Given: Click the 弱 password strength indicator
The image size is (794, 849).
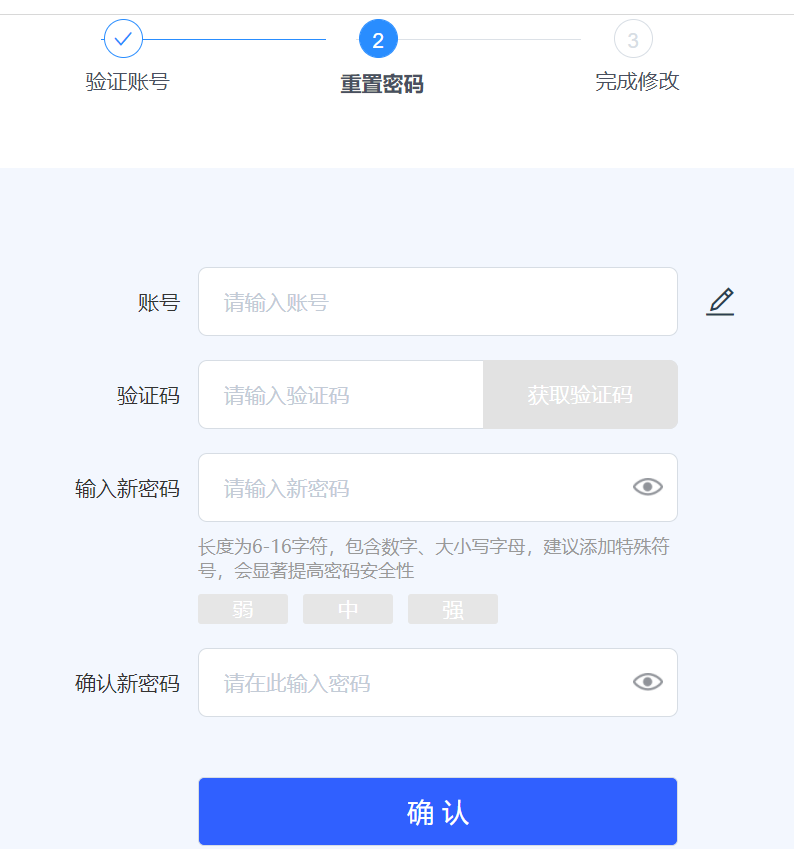Looking at the screenshot, I should tap(243, 609).
